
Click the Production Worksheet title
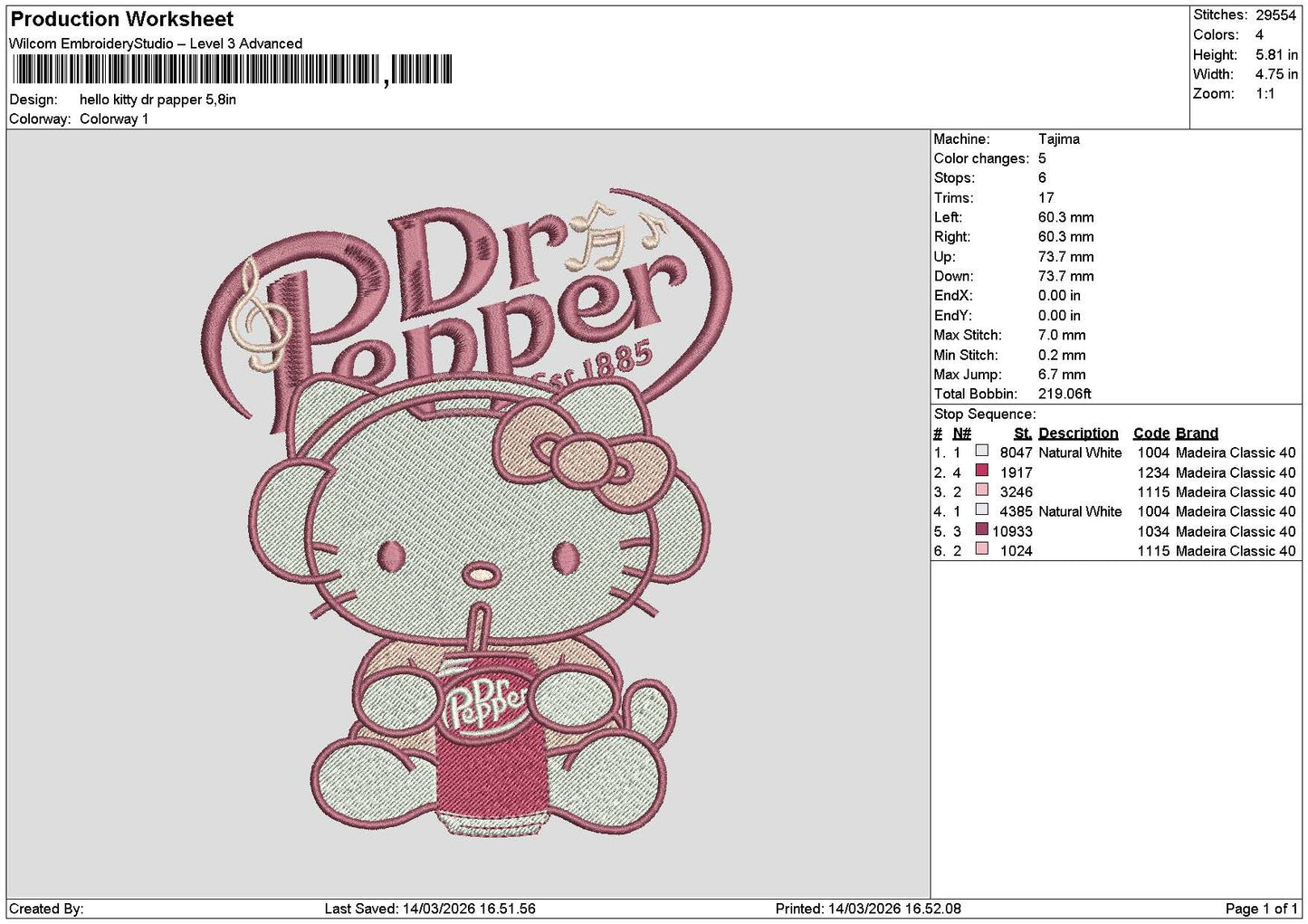[x=122, y=19]
